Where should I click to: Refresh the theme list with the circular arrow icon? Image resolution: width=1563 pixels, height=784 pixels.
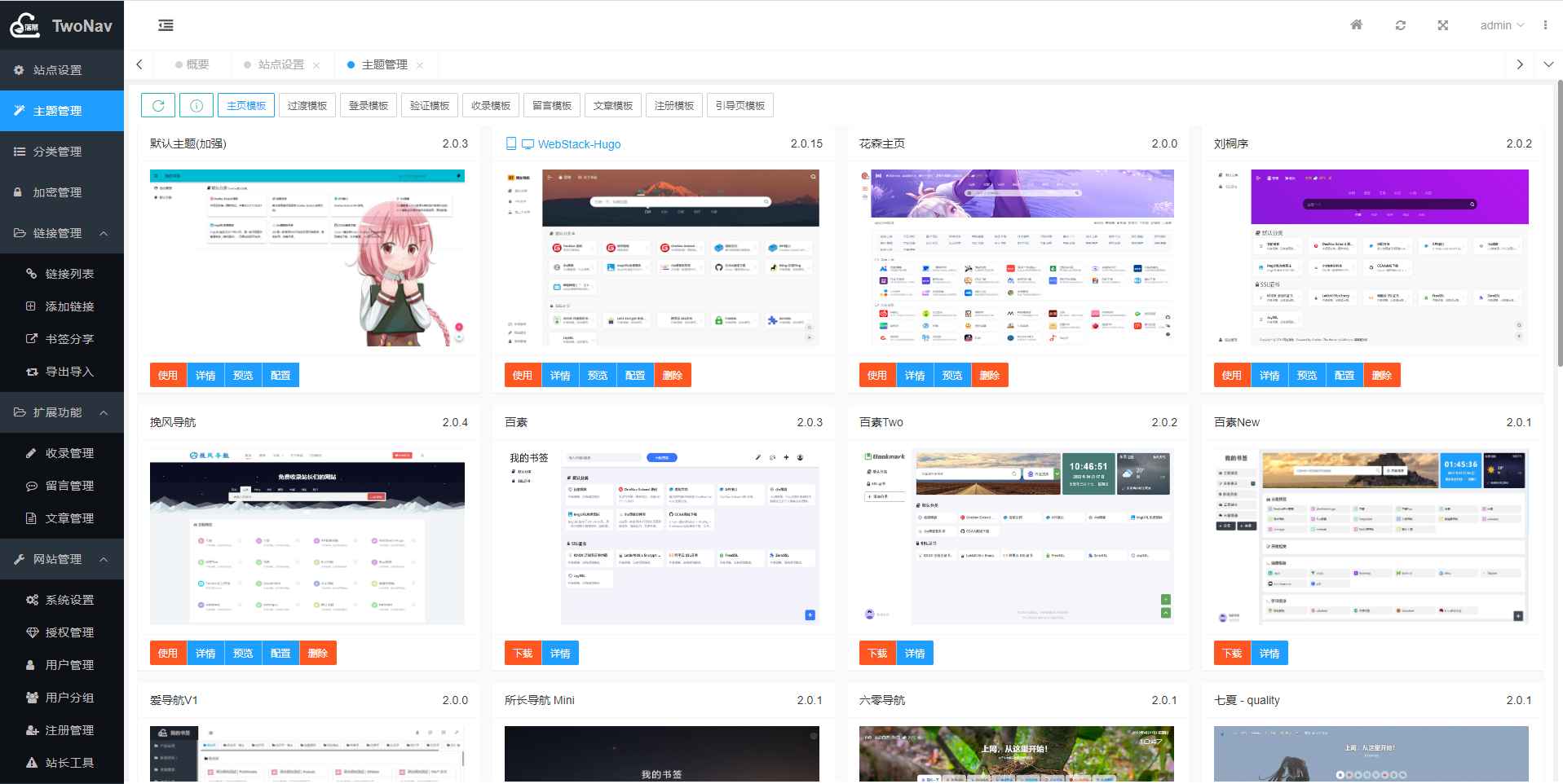click(157, 104)
